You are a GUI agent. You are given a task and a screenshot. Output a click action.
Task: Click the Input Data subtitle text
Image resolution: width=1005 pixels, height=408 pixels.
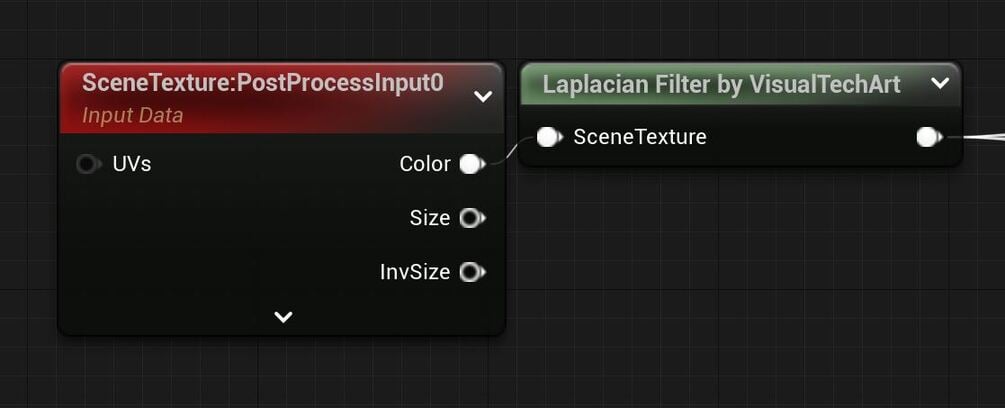point(133,116)
